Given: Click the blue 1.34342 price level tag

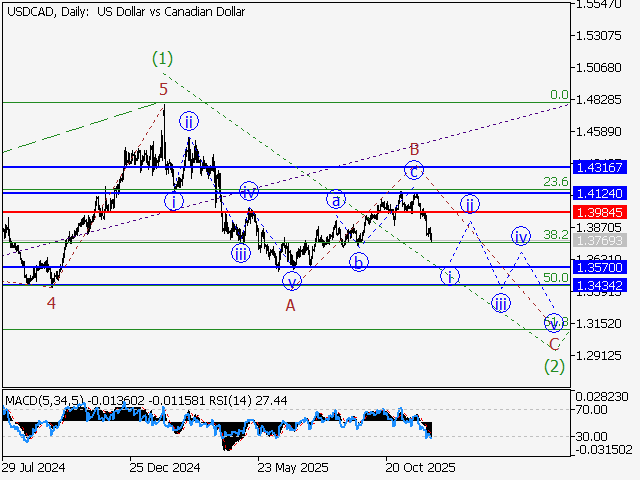Looking at the screenshot, I should [x=600, y=286].
